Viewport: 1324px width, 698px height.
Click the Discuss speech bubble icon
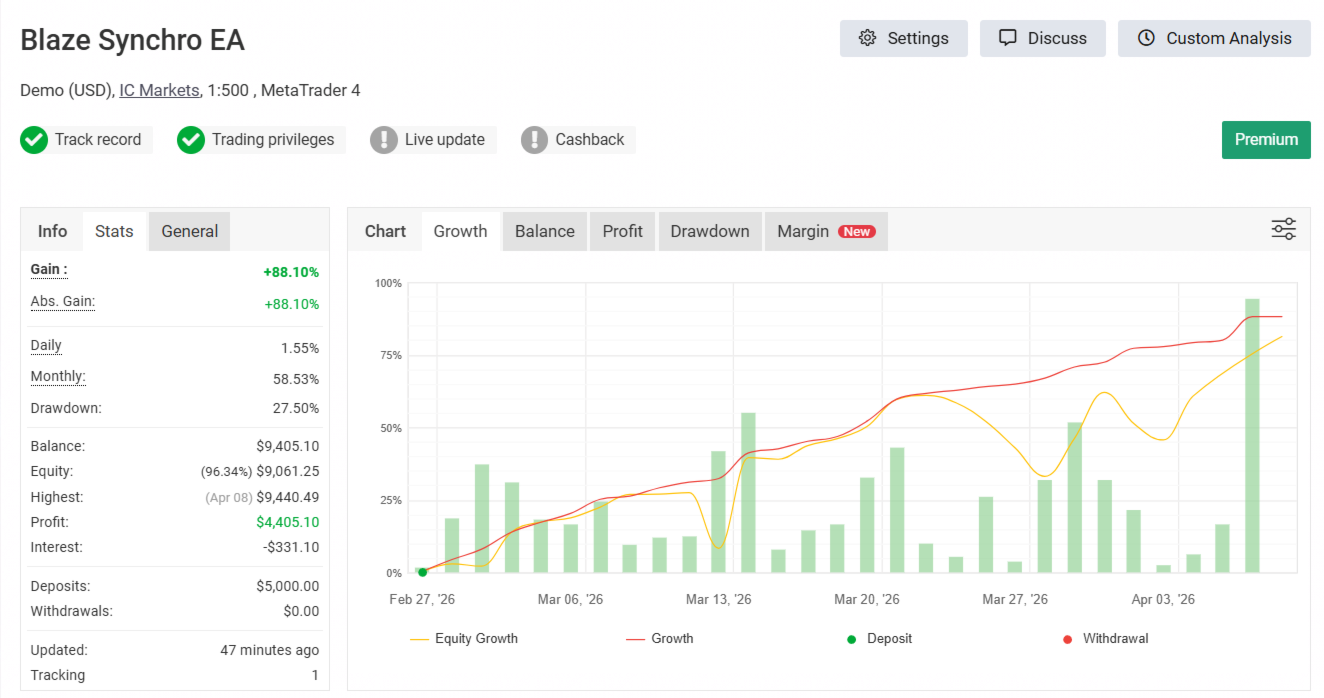click(x=1008, y=38)
